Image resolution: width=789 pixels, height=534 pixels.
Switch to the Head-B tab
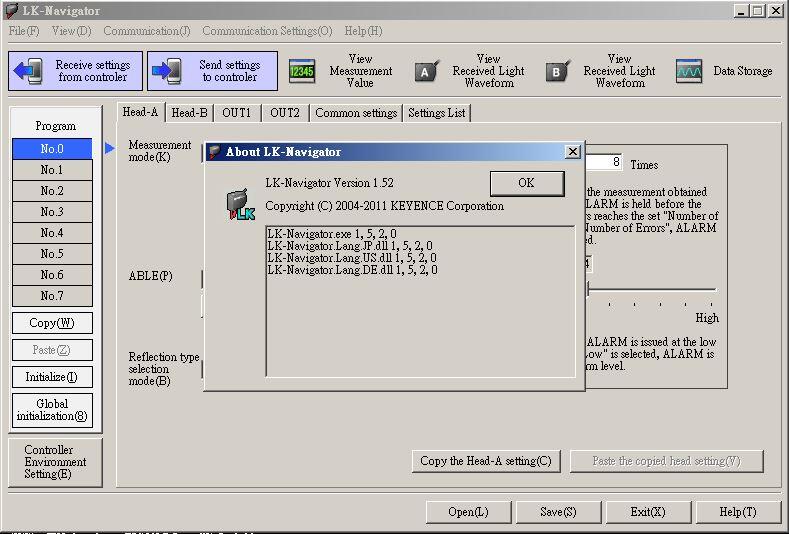[189, 113]
